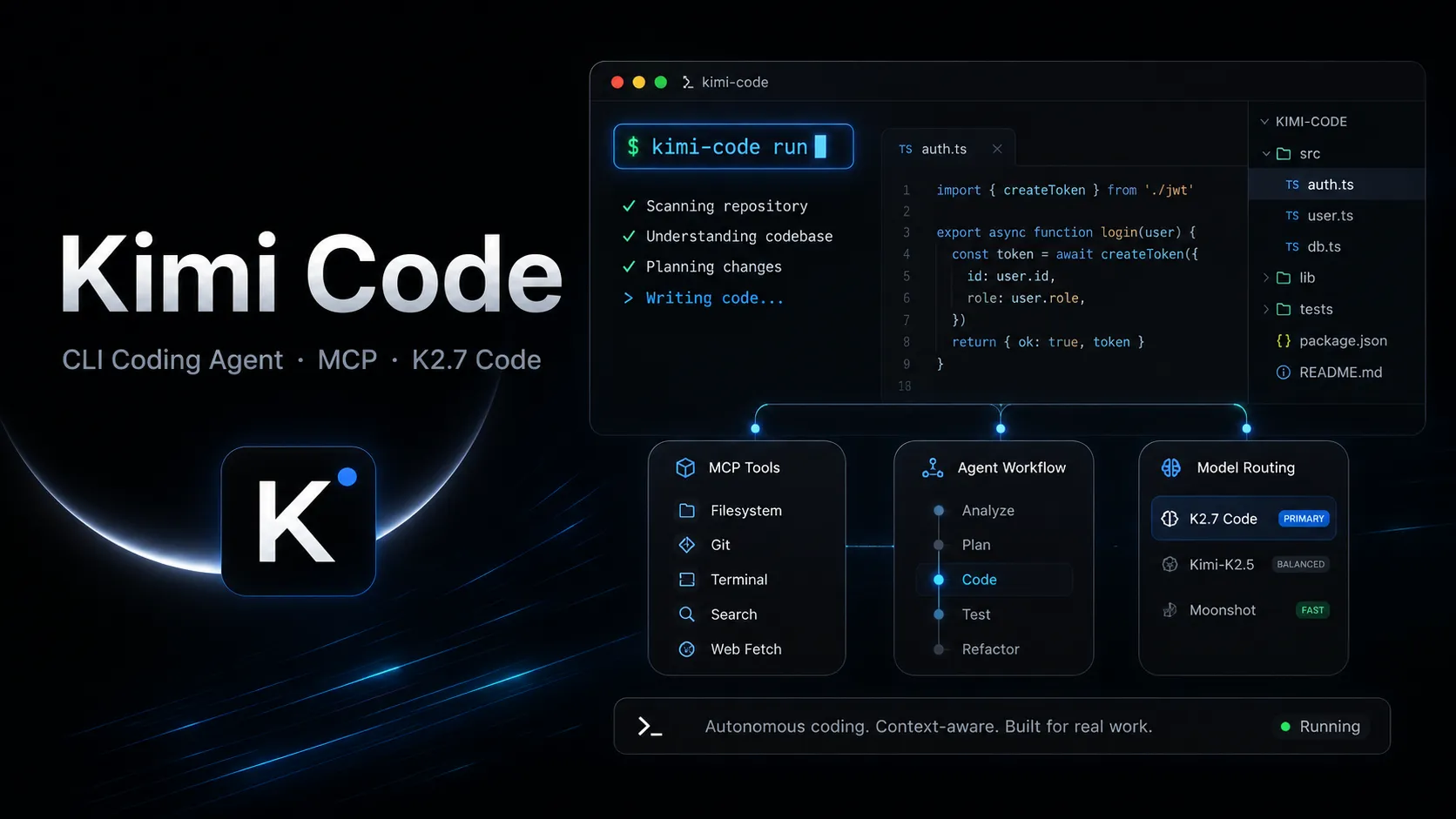Click the yellow minimize window dot
Viewport: 1456px width, 819px height.
click(x=639, y=82)
